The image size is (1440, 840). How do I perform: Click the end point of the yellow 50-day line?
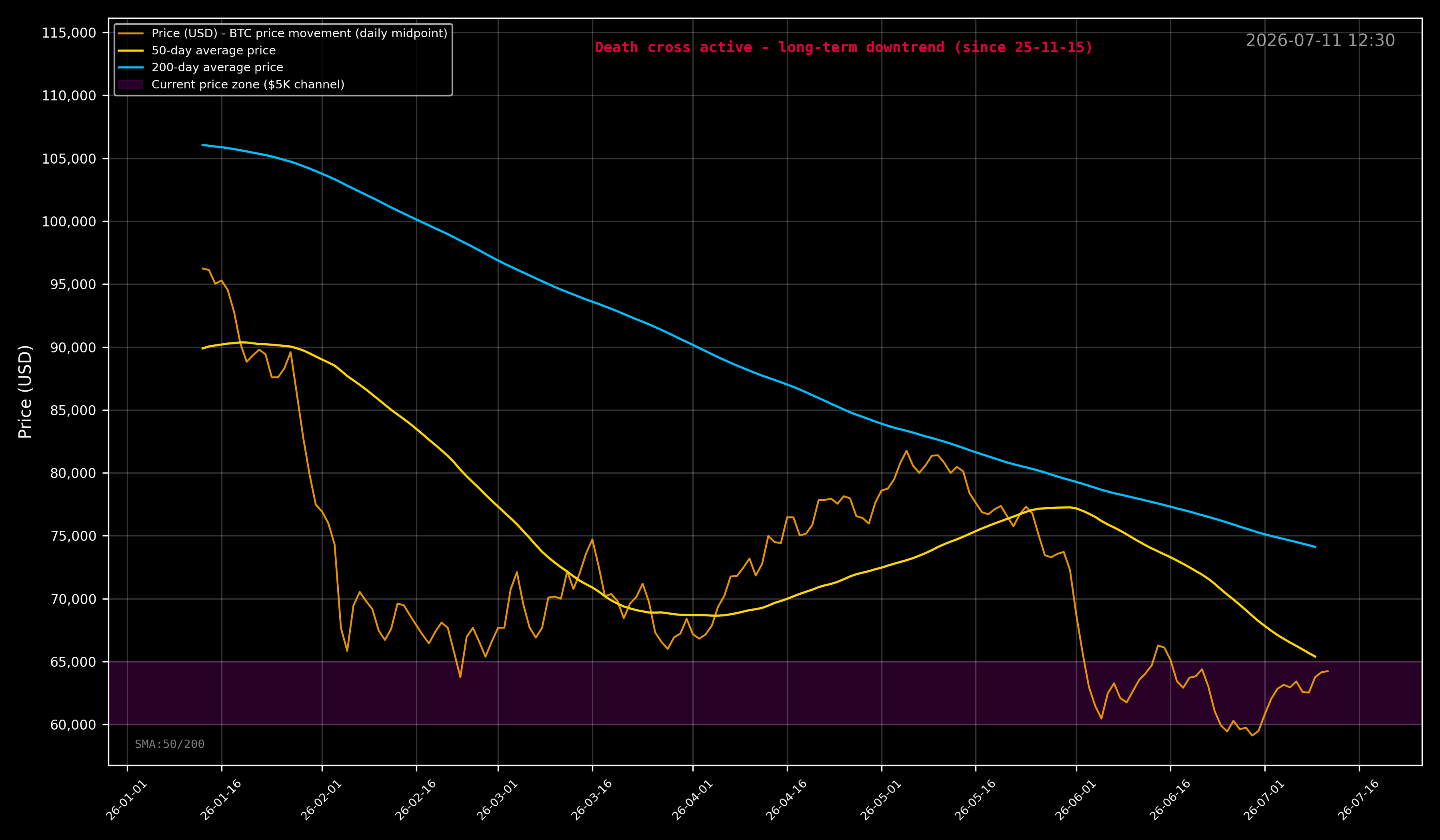(x=1316, y=656)
